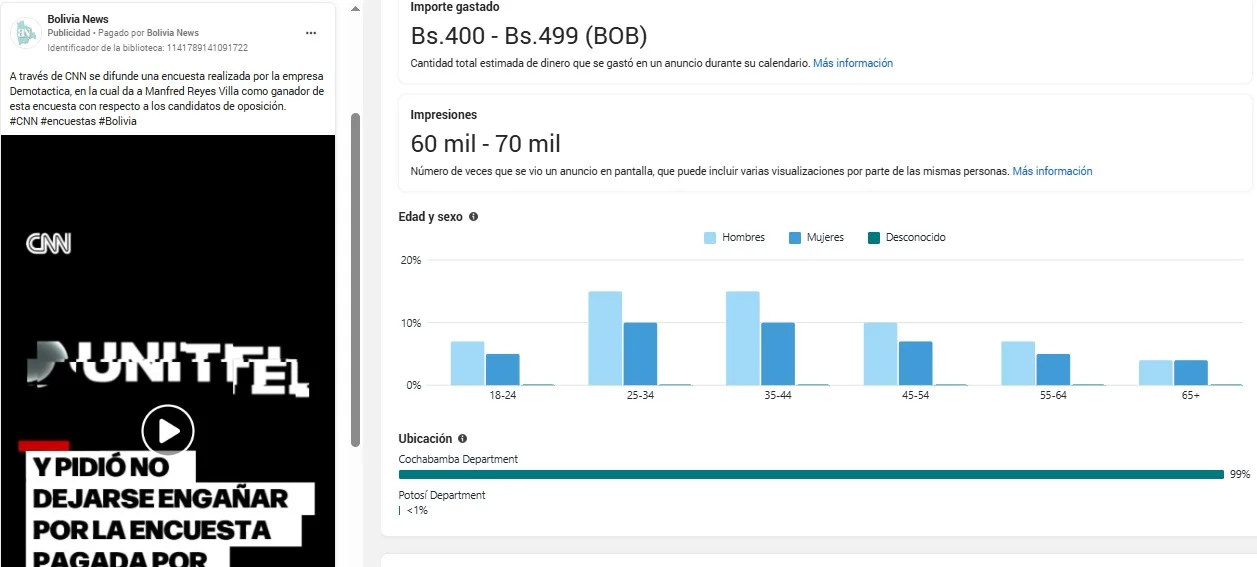
Task: Click the info icon beside Edad y sexo
Action: point(473,217)
